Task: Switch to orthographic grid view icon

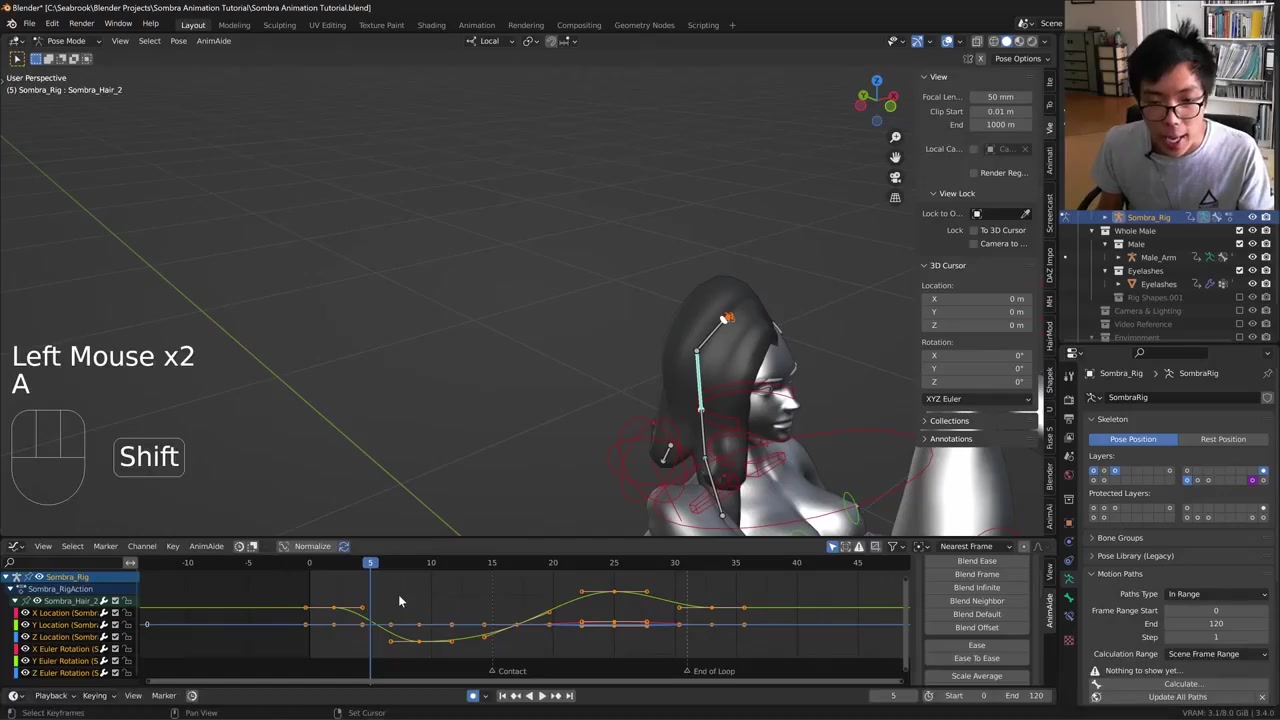Action: pyautogui.click(x=895, y=198)
